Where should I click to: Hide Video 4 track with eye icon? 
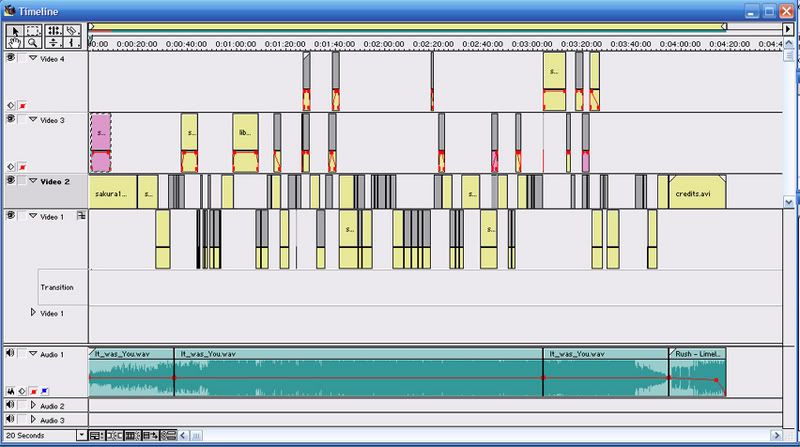click(x=10, y=59)
